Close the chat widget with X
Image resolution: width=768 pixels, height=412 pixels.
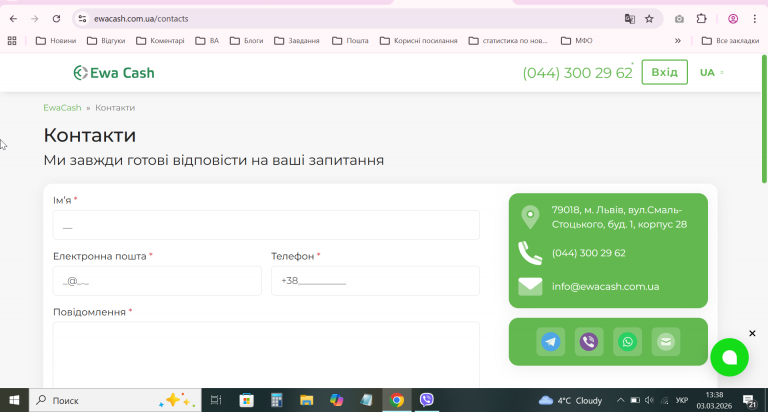coord(752,333)
